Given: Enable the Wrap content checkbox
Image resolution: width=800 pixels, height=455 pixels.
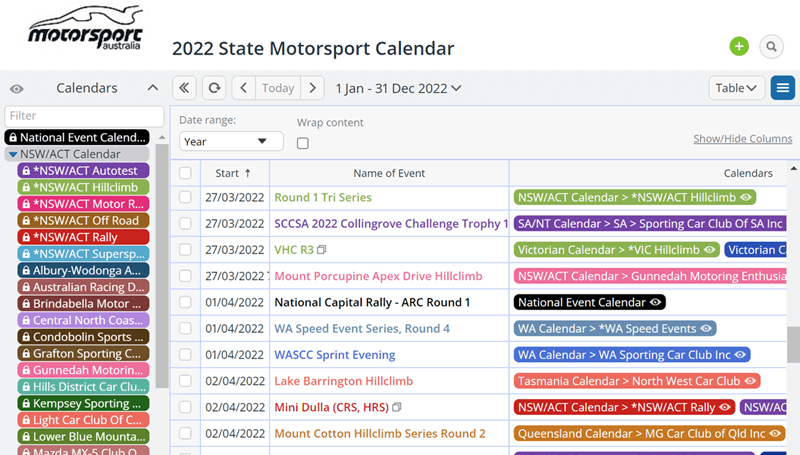Looking at the screenshot, I should click(303, 143).
